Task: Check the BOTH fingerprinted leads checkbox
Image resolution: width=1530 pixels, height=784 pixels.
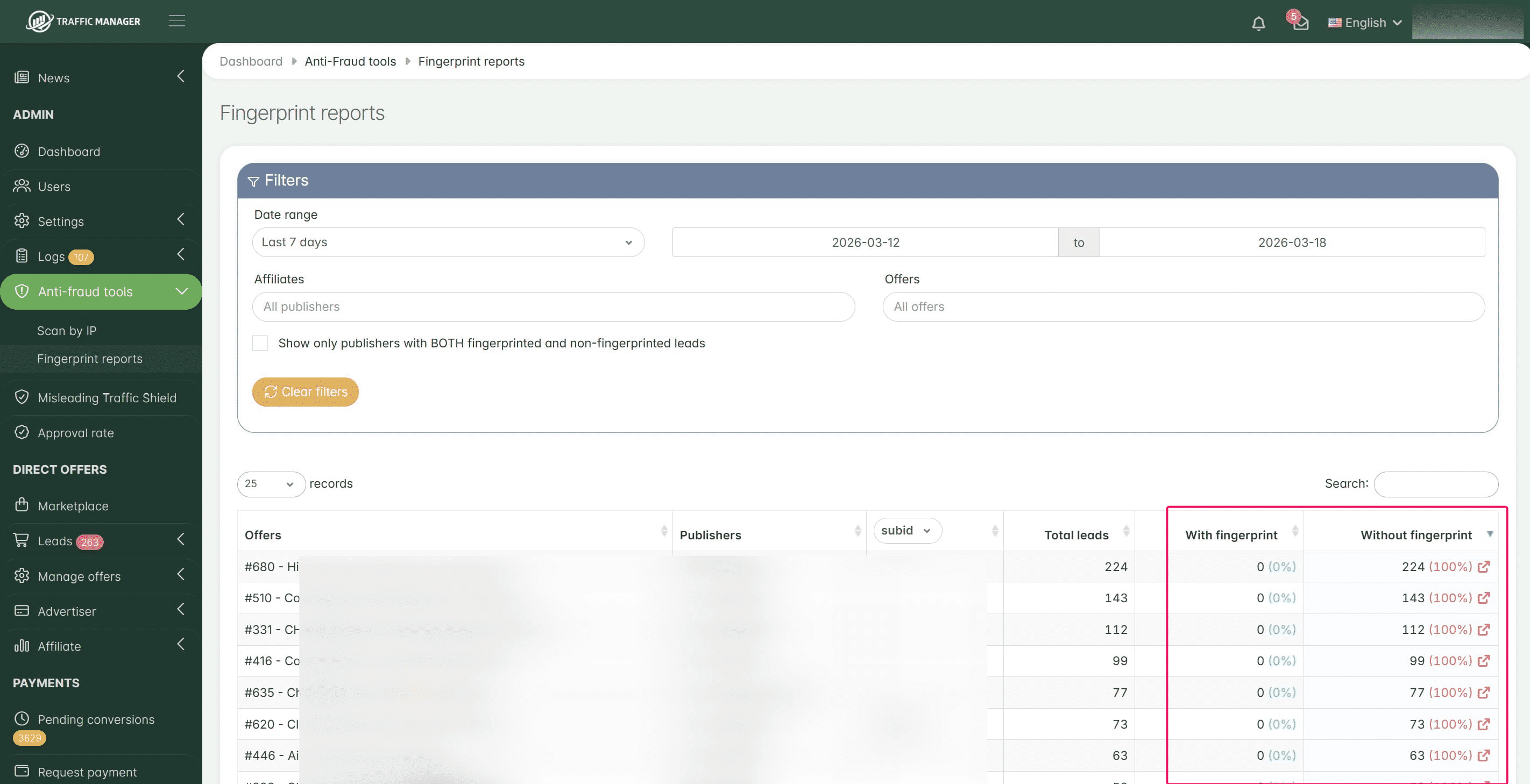Action: pos(260,343)
